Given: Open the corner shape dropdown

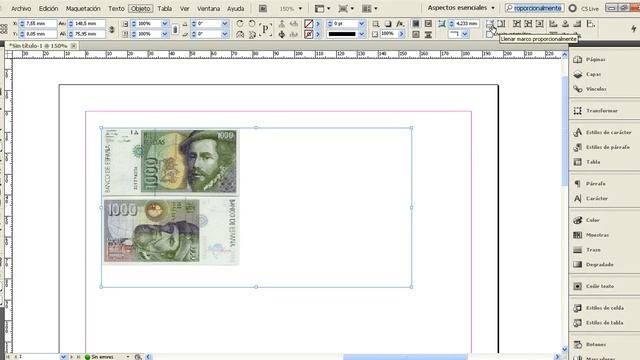Looking at the screenshot, I should (x=465, y=34).
